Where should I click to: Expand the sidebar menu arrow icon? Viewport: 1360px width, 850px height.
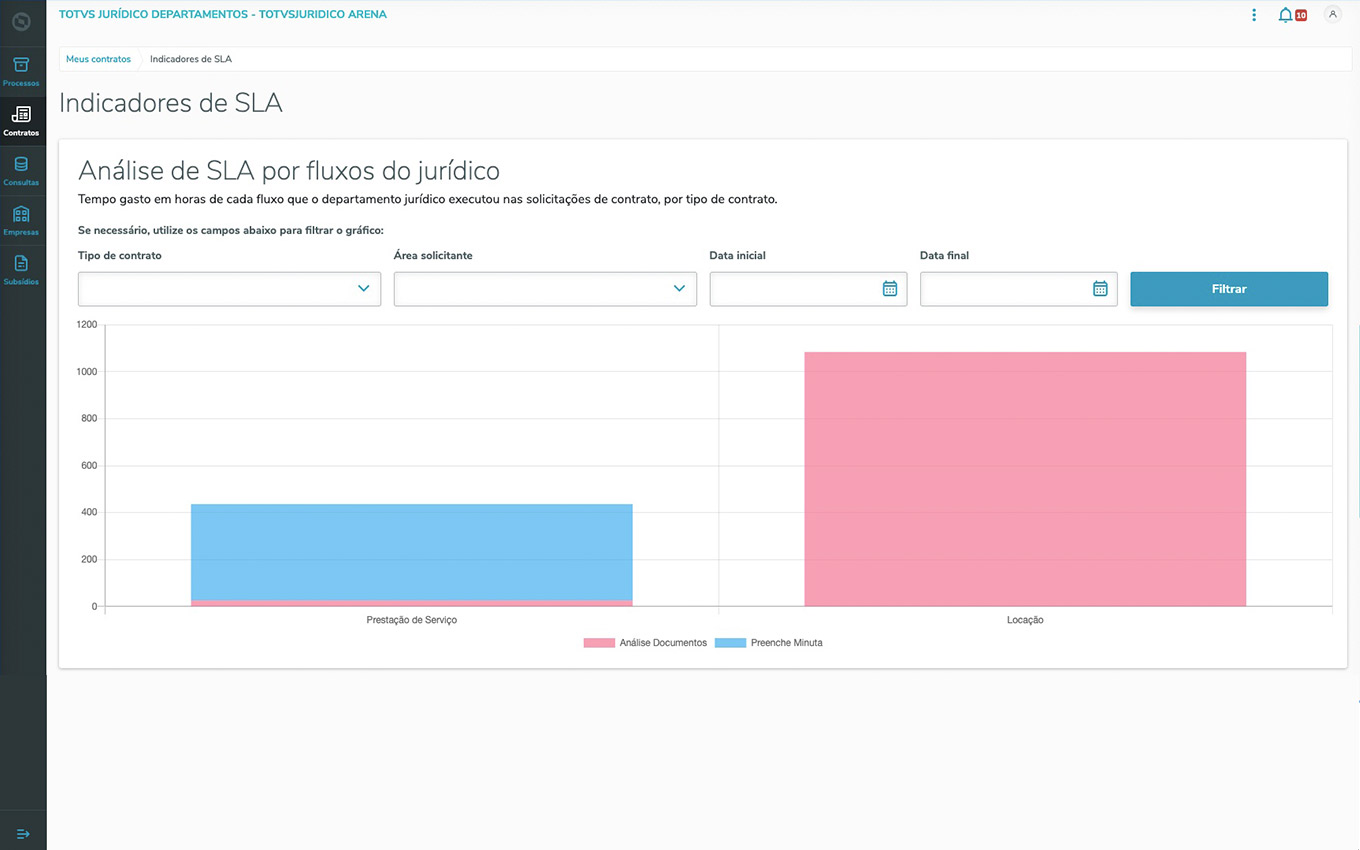[x=23, y=833]
